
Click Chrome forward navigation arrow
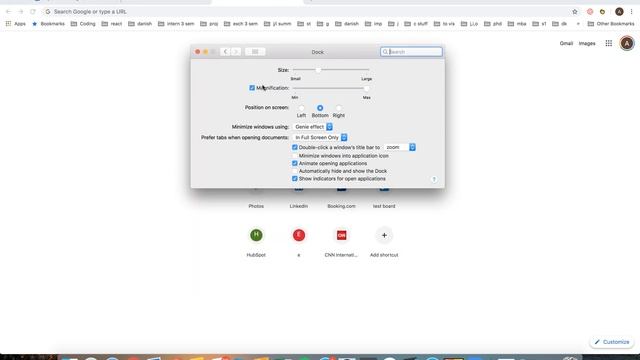pyautogui.click(x=21, y=12)
